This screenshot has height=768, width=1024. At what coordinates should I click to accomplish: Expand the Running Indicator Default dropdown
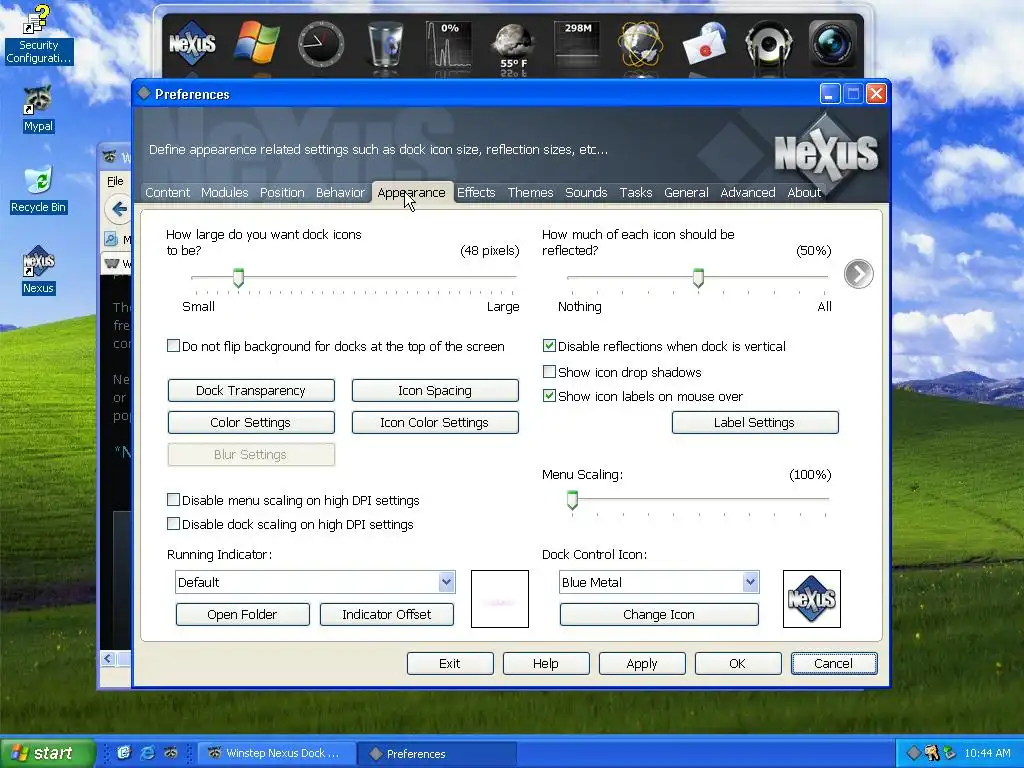coord(446,582)
